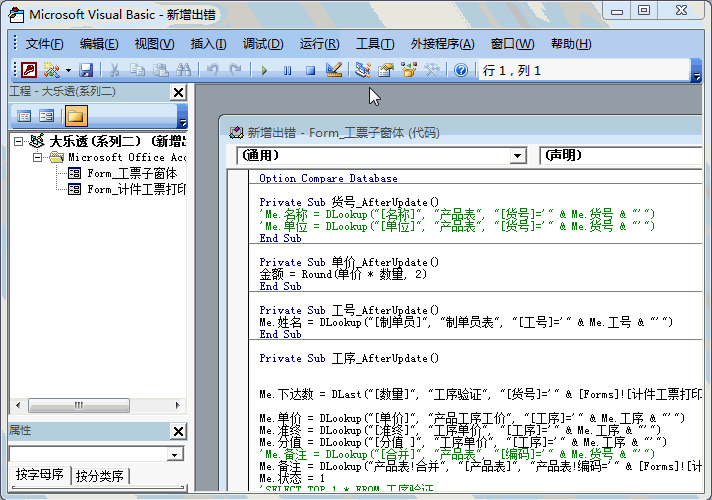Click the project tree scroll left arrow
Screen dimensions: 712x500
[18, 405]
